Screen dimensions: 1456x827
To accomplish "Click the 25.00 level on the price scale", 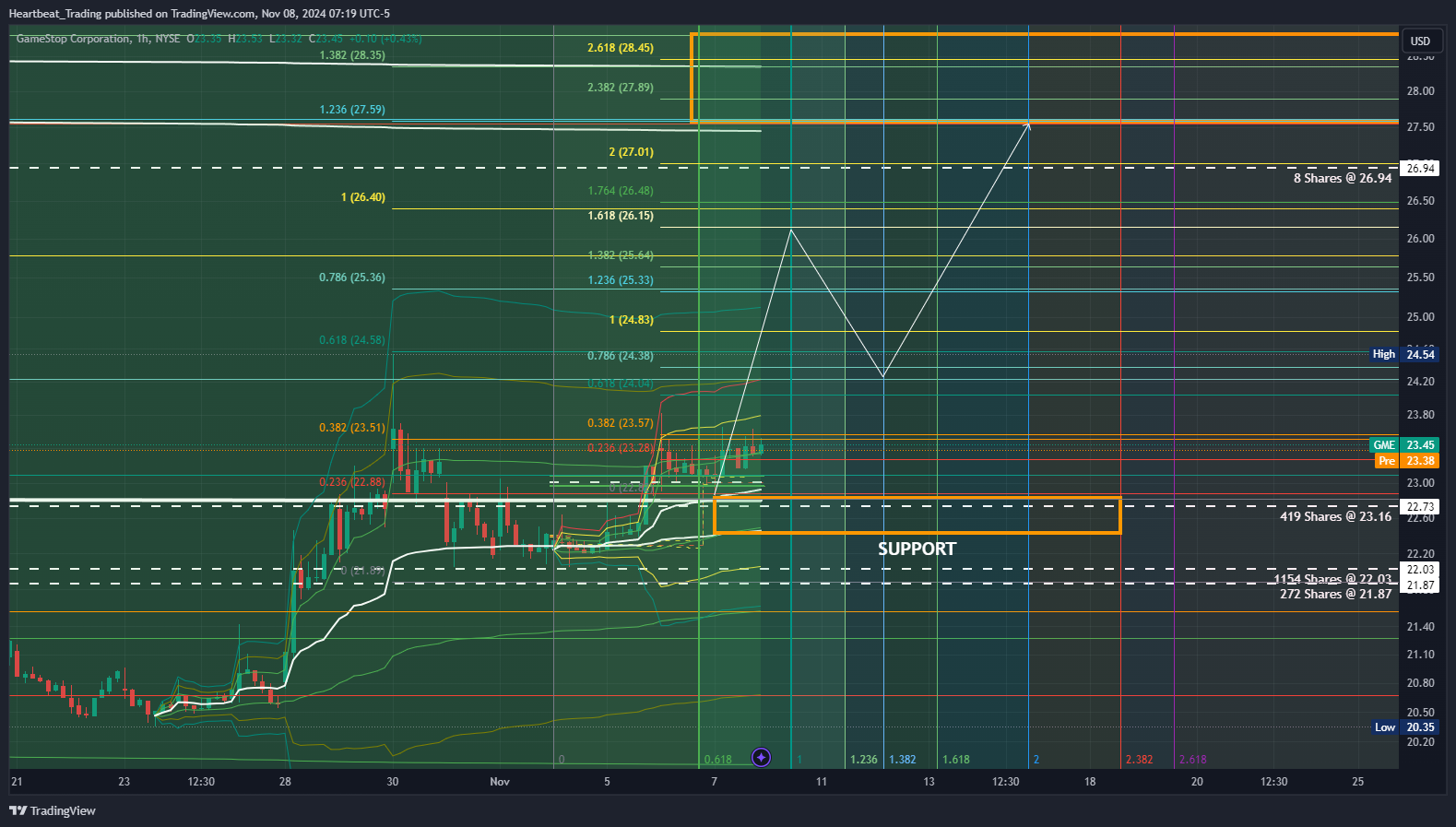I will pos(1420,317).
